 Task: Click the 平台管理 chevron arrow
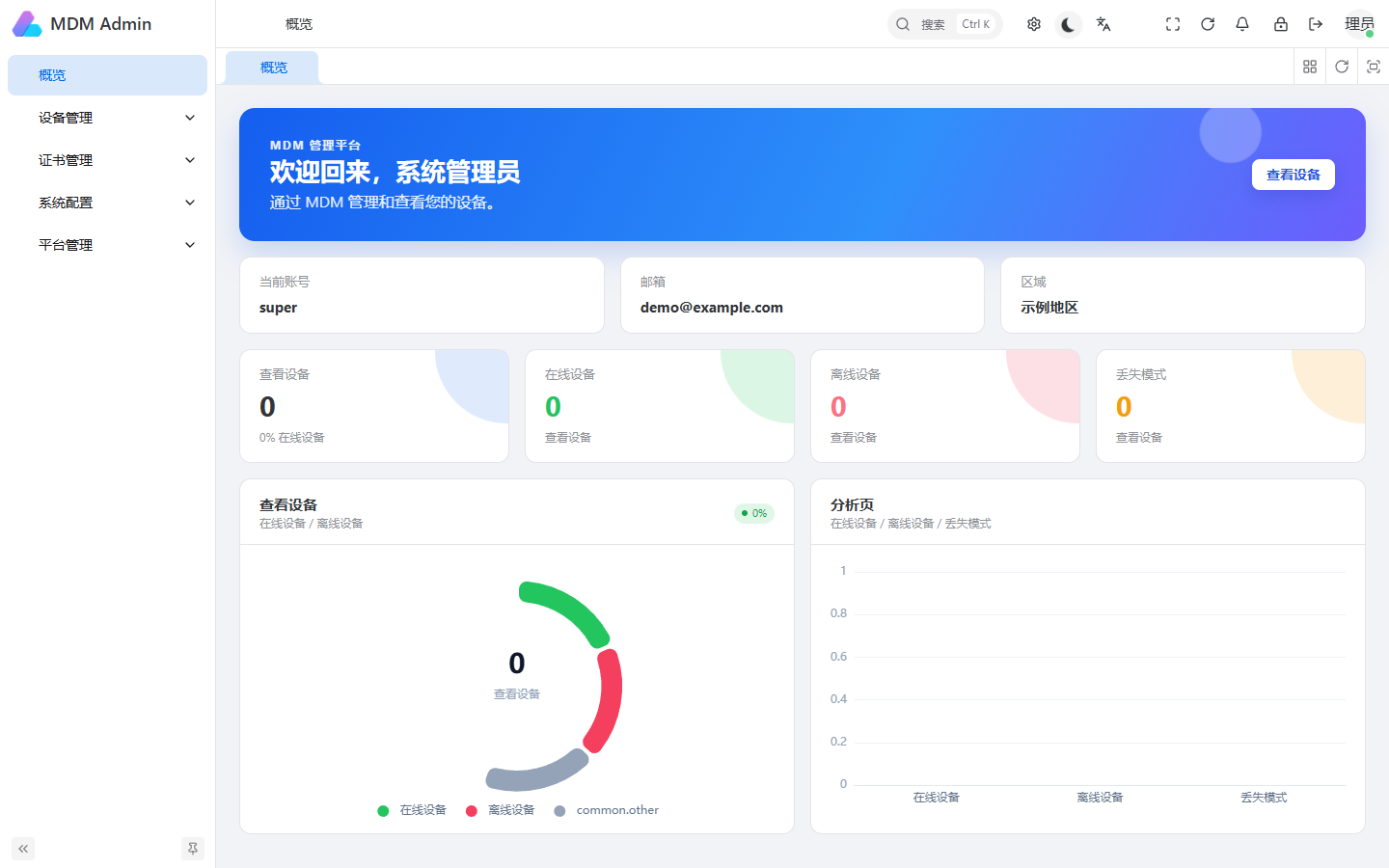coord(190,245)
